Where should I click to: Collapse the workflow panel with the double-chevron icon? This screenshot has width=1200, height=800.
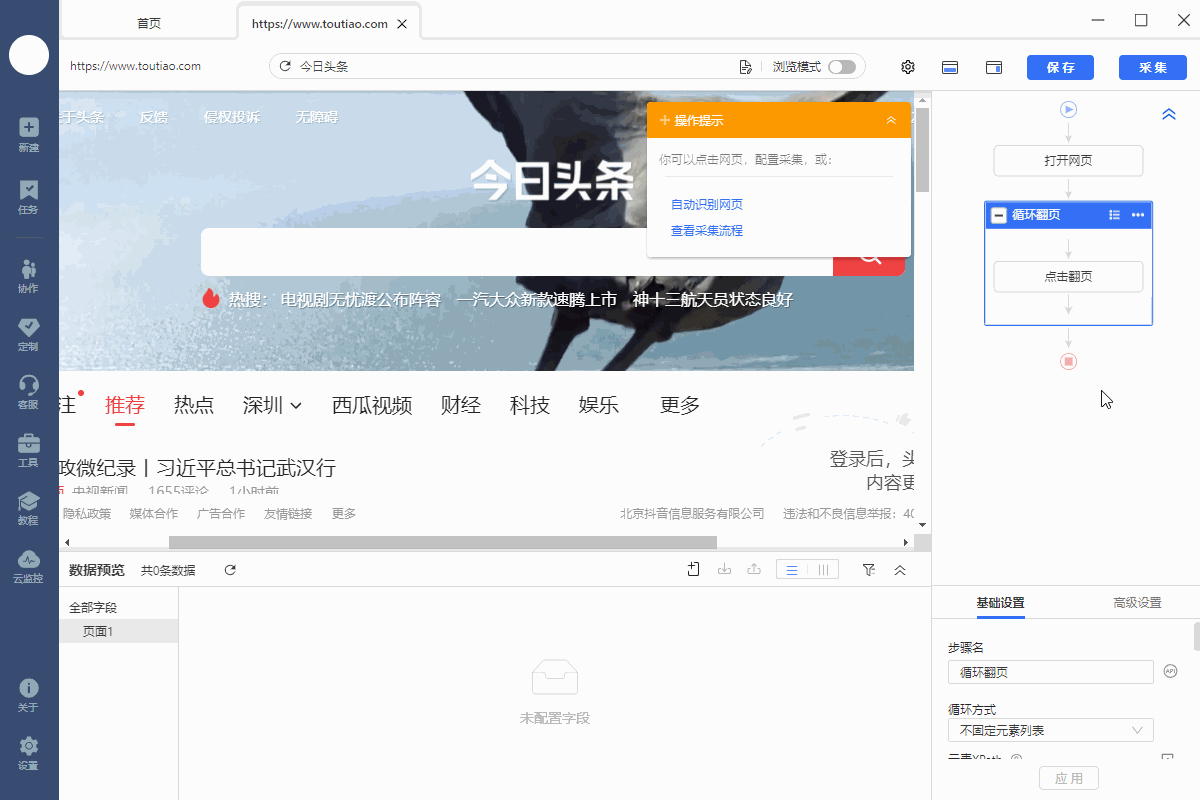click(x=1169, y=115)
